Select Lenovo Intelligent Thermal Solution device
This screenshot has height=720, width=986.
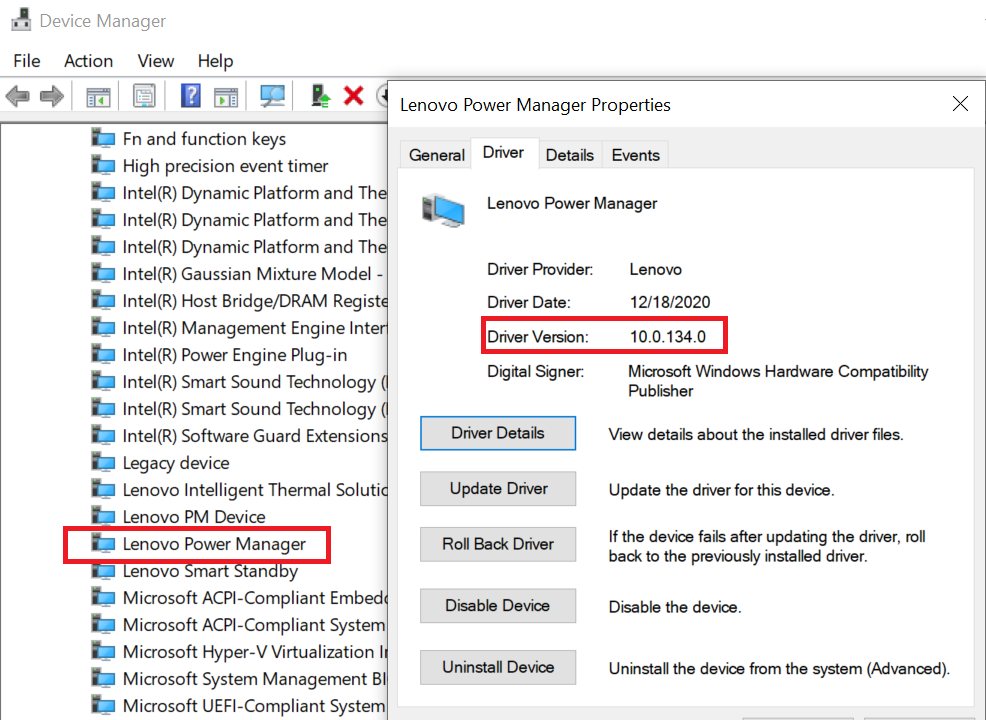pos(255,490)
